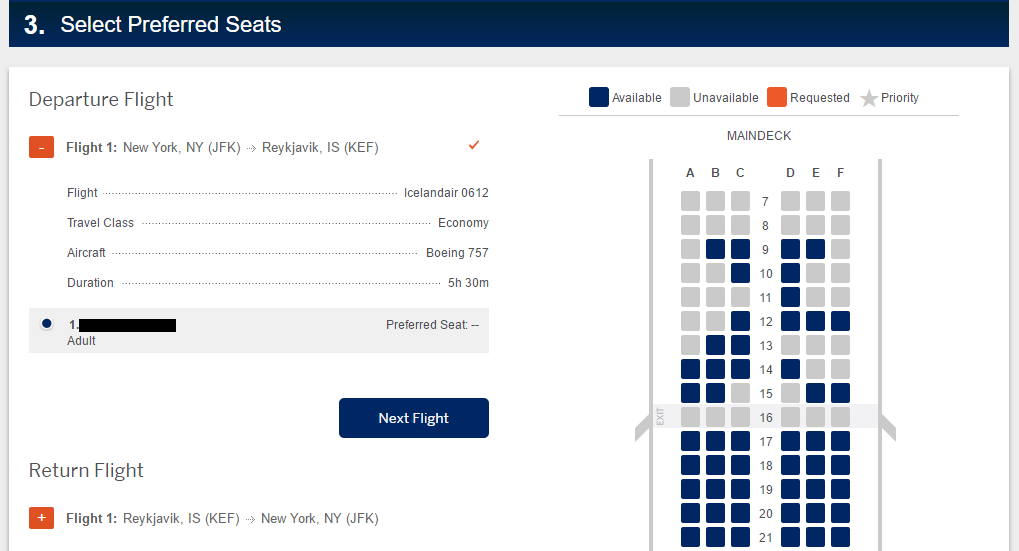Toggle seat 13C selection

pyautogui.click(x=740, y=345)
